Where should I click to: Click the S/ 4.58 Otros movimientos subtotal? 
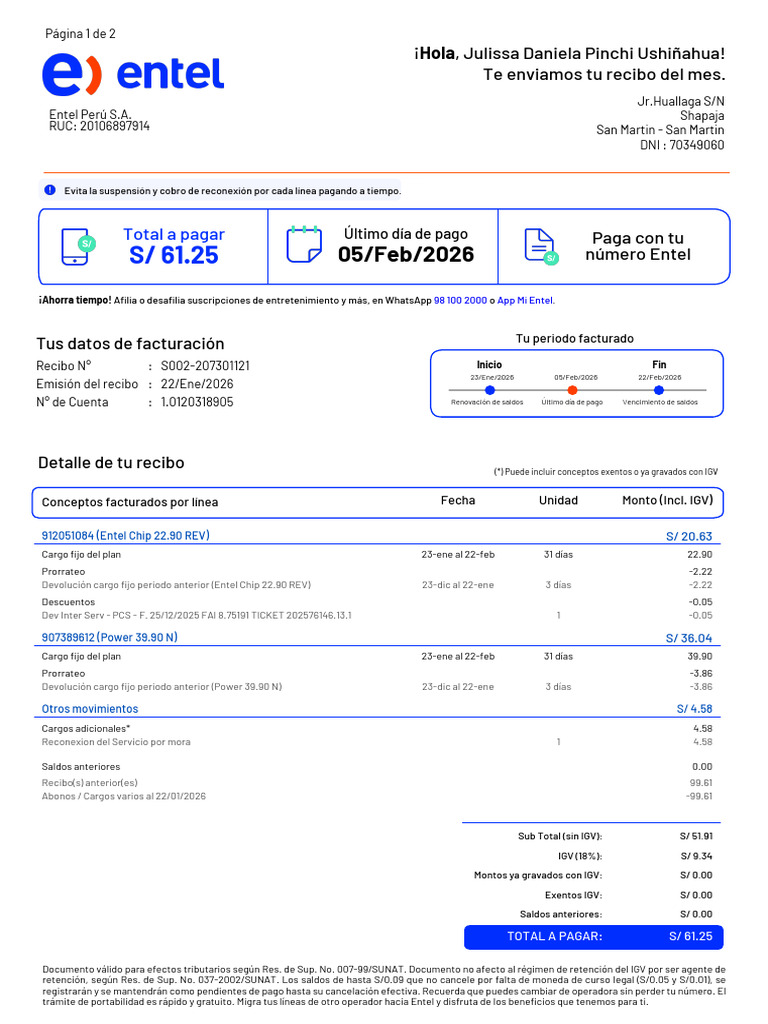[694, 709]
